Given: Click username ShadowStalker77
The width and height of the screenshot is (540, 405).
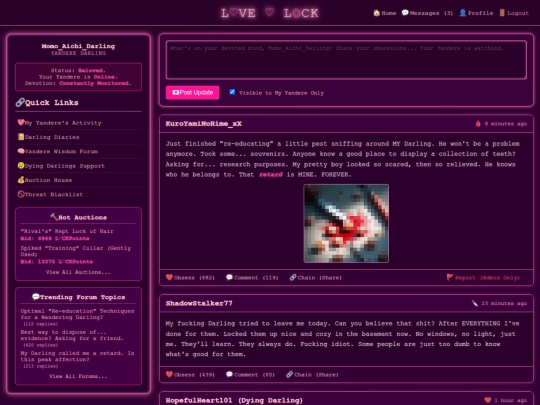Looking at the screenshot, I should tap(199, 303).
